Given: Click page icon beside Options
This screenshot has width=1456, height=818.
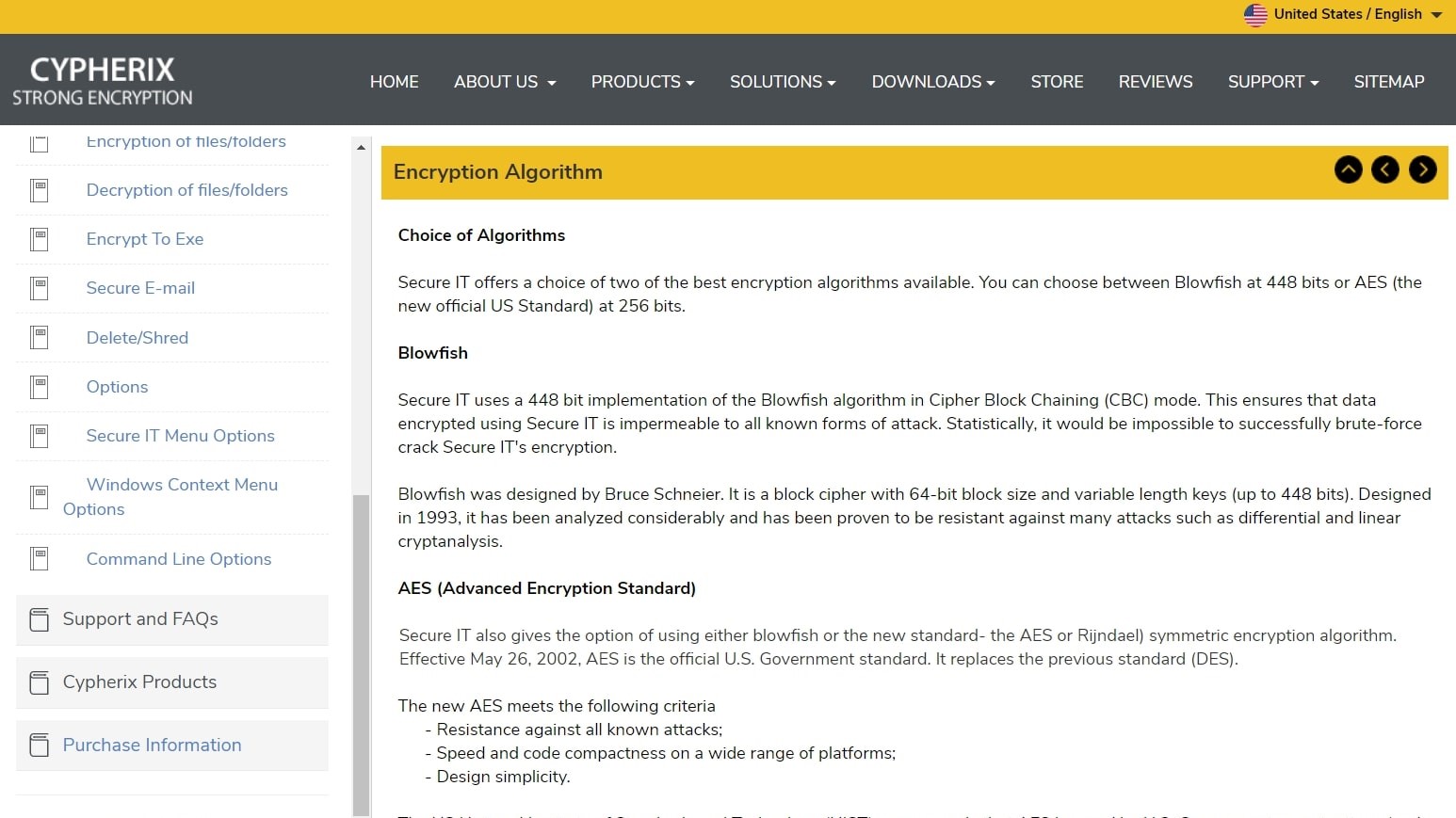Looking at the screenshot, I should point(40,387).
